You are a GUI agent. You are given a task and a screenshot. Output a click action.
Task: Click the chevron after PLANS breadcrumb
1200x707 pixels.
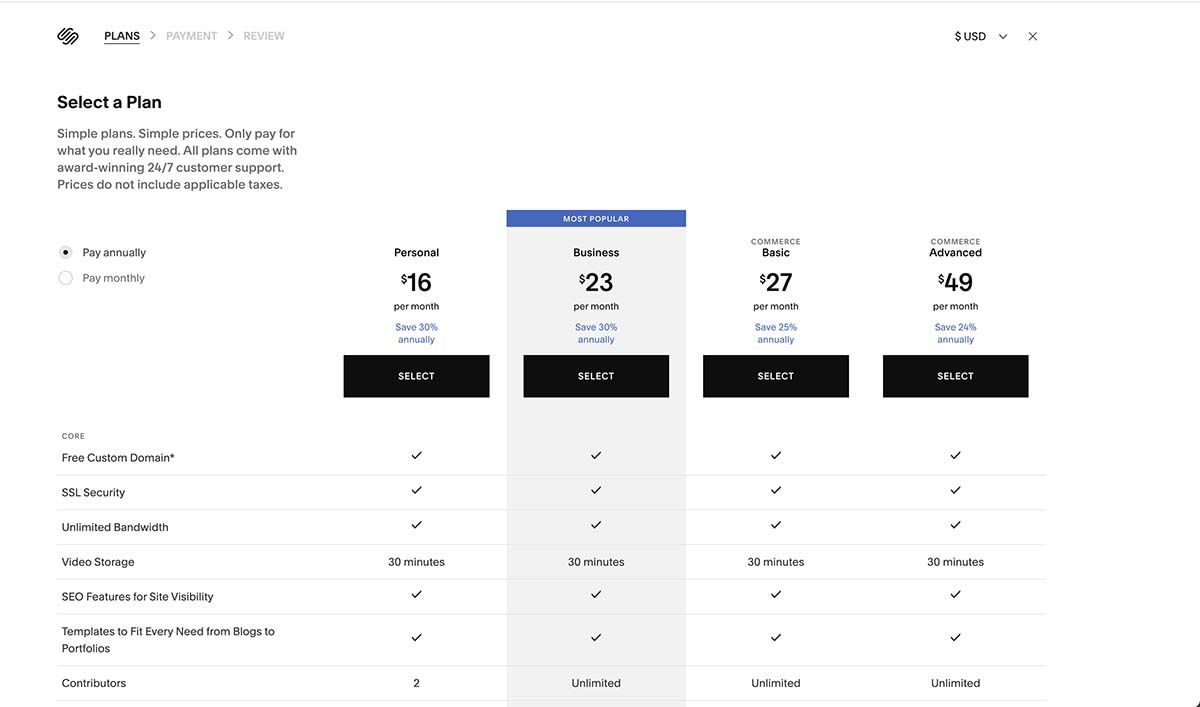[152, 34]
